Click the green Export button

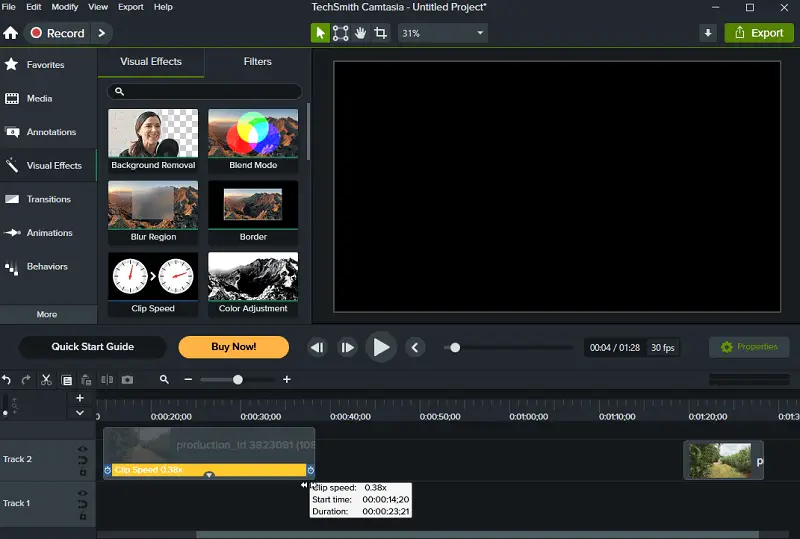[x=759, y=33]
